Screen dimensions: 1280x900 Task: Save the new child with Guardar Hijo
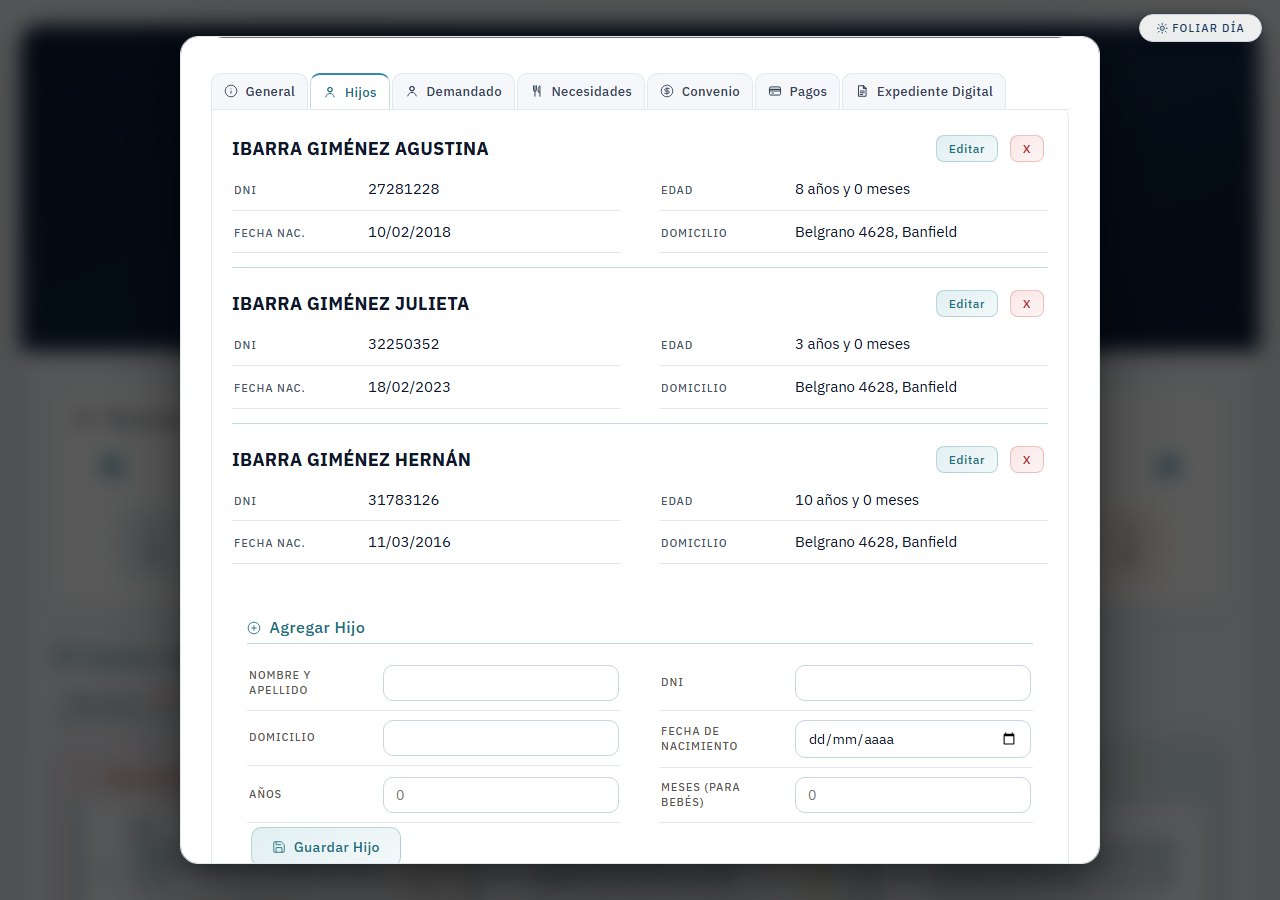click(x=326, y=847)
